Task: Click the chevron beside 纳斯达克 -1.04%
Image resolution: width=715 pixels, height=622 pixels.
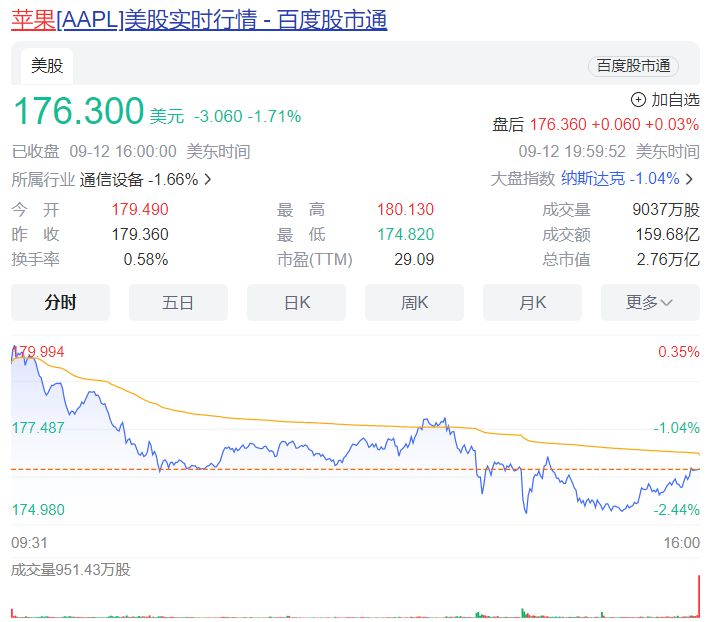Action: 689,179
